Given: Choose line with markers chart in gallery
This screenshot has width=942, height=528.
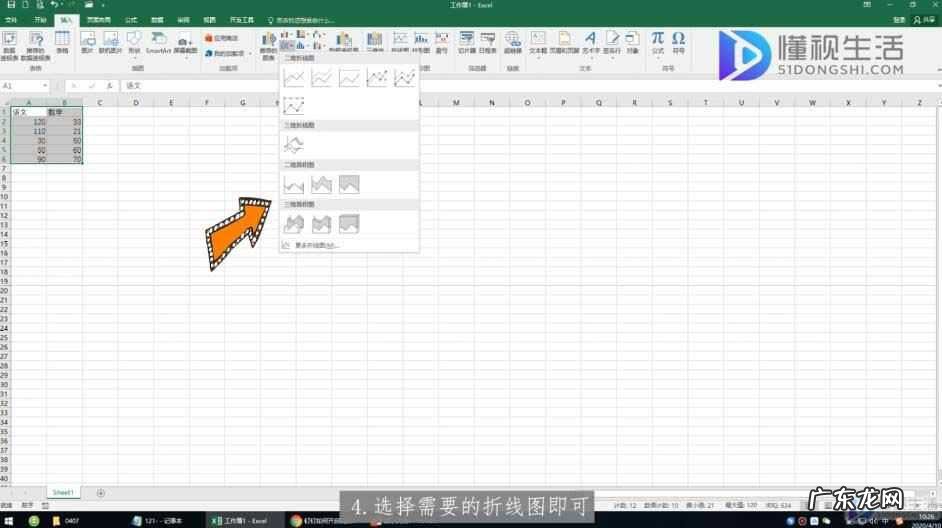Looking at the screenshot, I should [x=377, y=77].
